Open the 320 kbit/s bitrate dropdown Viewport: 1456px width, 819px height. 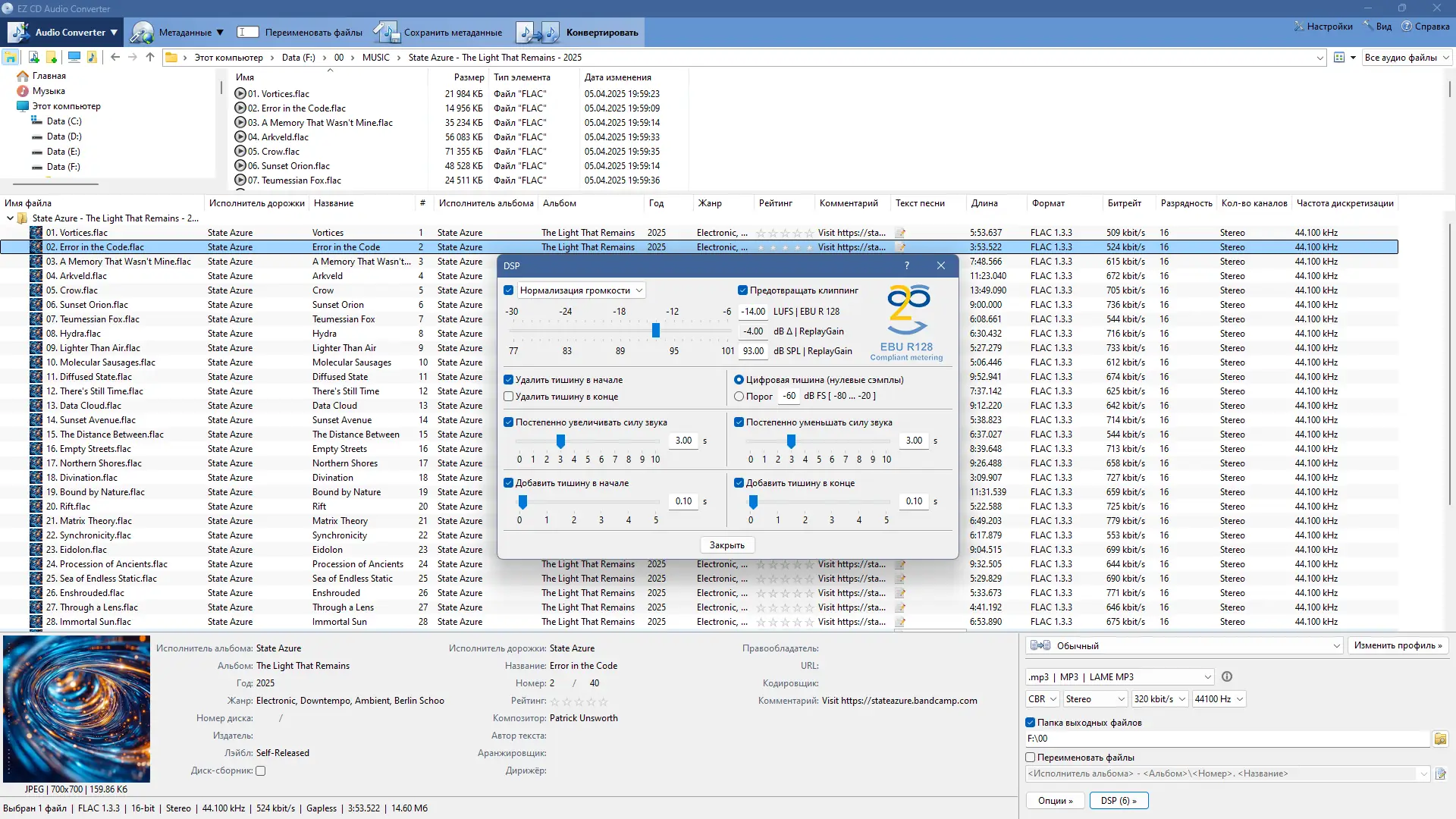tap(1159, 699)
